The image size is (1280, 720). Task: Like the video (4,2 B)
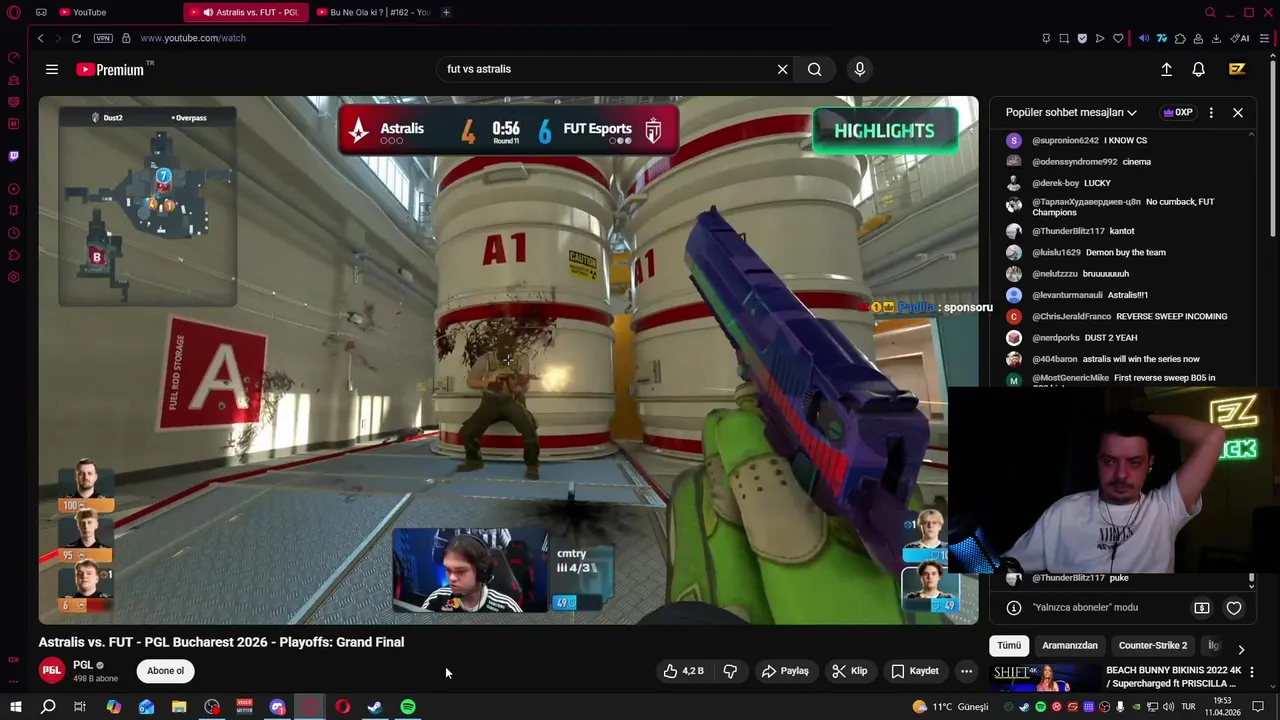click(683, 671)
